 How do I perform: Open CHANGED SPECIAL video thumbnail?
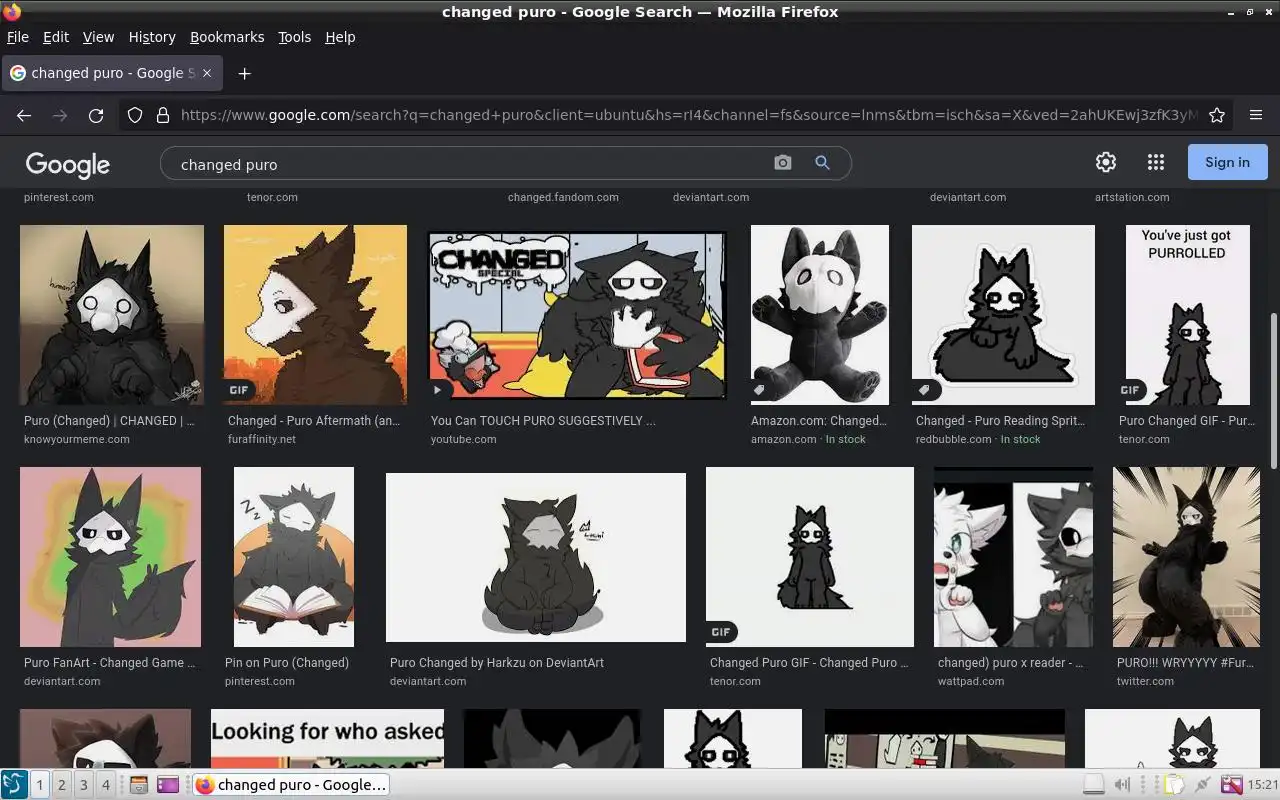[577, 315]
